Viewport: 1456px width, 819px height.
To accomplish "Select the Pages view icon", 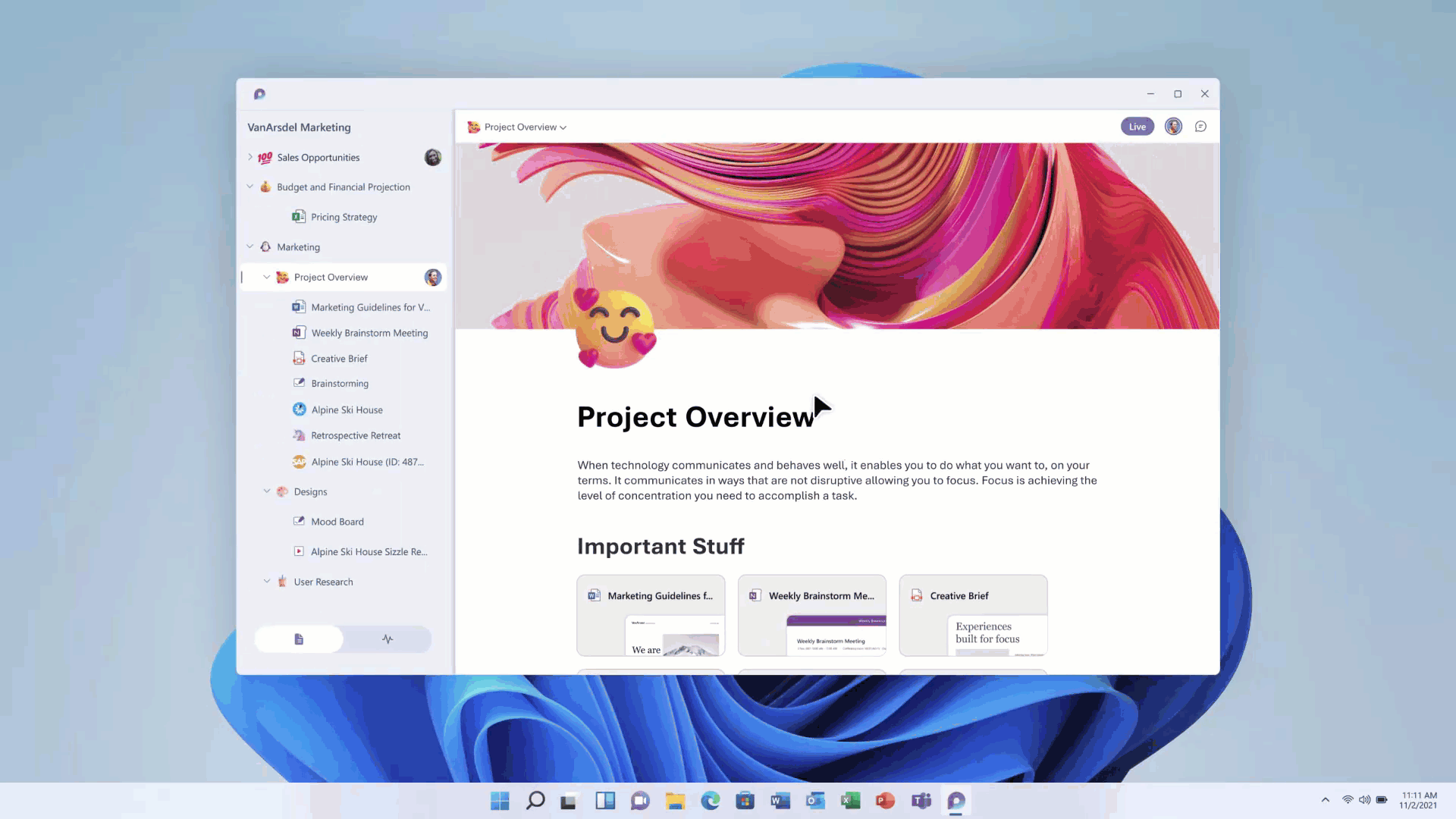I will (x=299, y=639).
